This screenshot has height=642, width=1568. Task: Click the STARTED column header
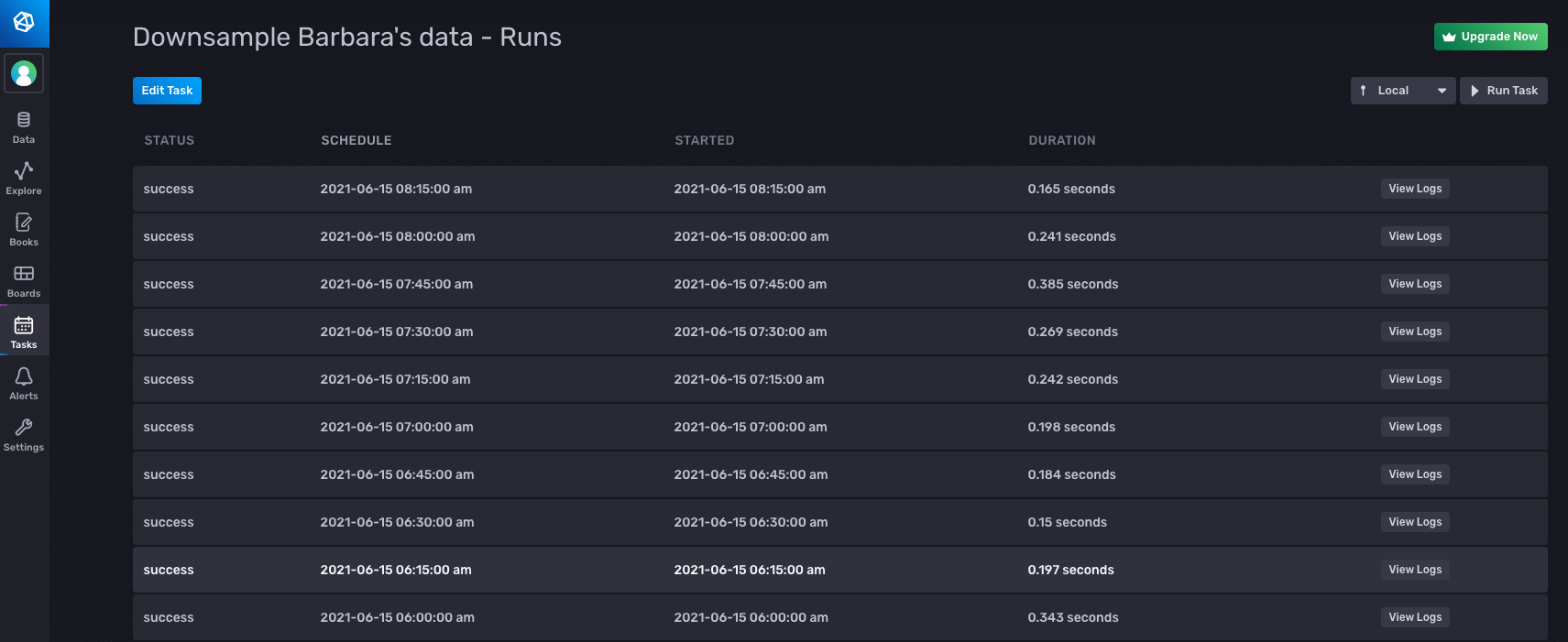[705, 140]
